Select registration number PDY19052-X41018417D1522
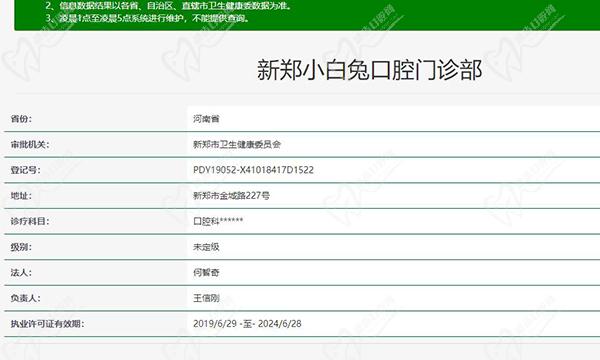The height and width of the screenshot is (360, 600). [253, 170]
